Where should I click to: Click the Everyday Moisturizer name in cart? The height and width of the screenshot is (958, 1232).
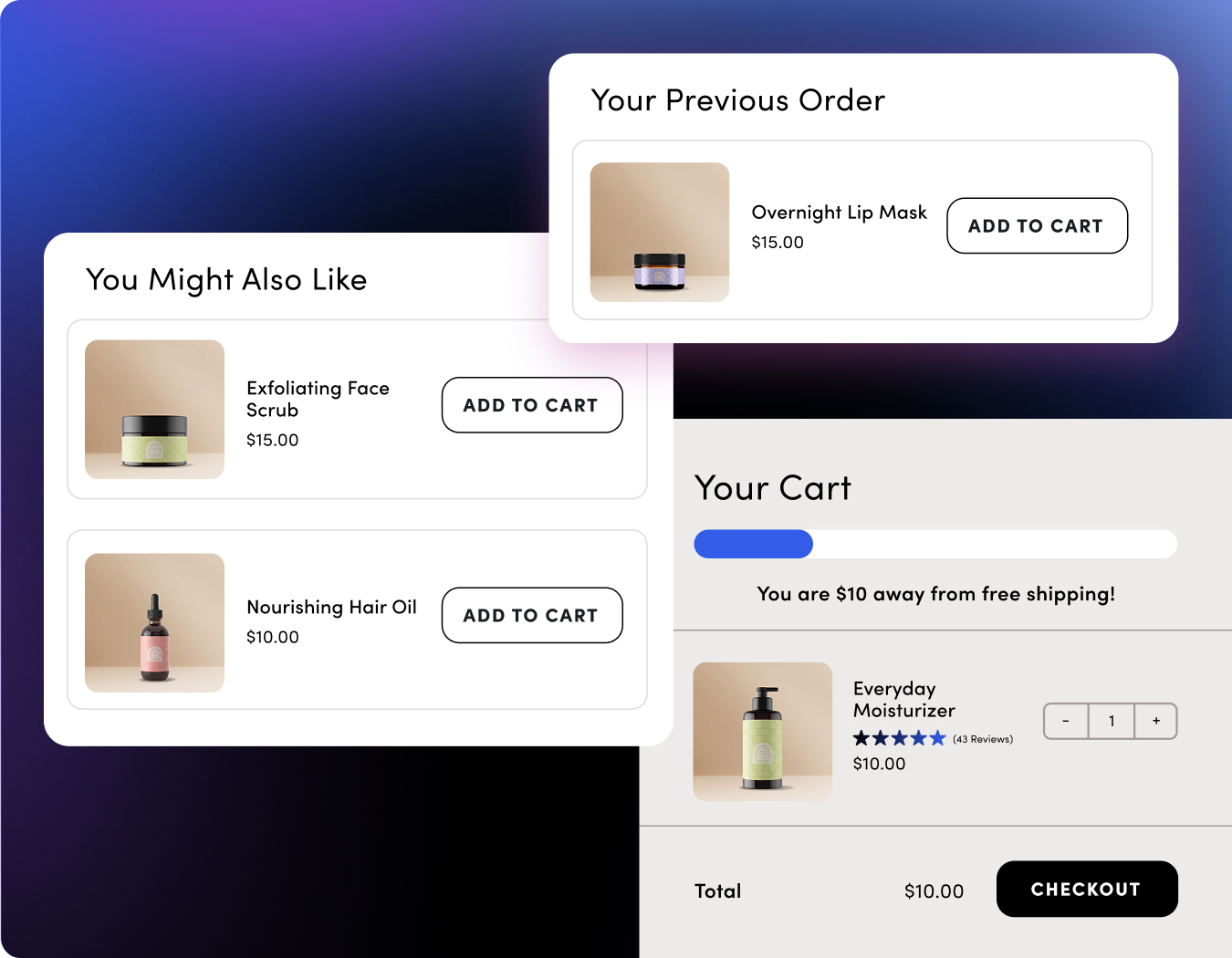click(903, 699)
